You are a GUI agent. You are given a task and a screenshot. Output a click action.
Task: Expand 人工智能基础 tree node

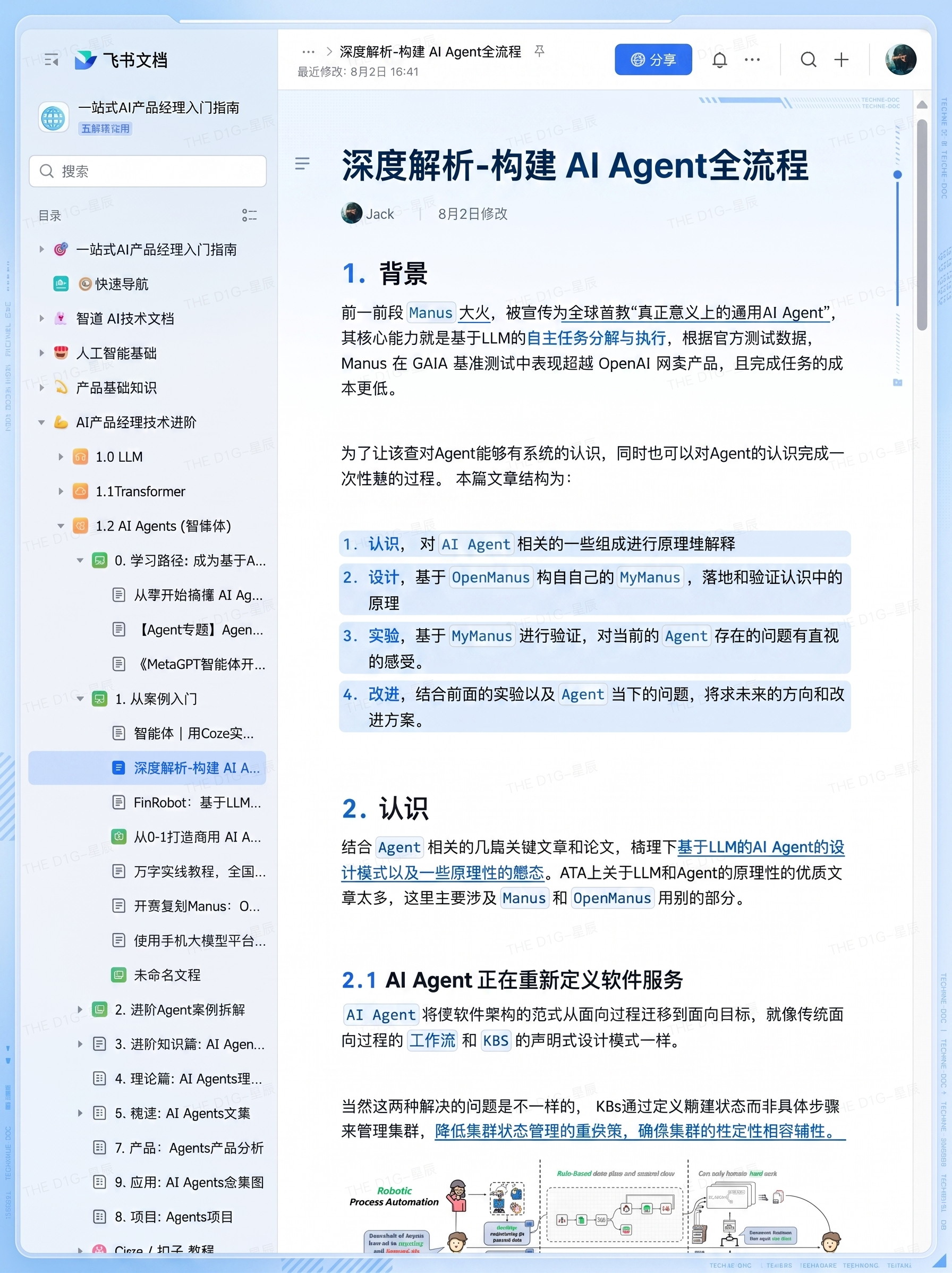[x=41, y=353]
